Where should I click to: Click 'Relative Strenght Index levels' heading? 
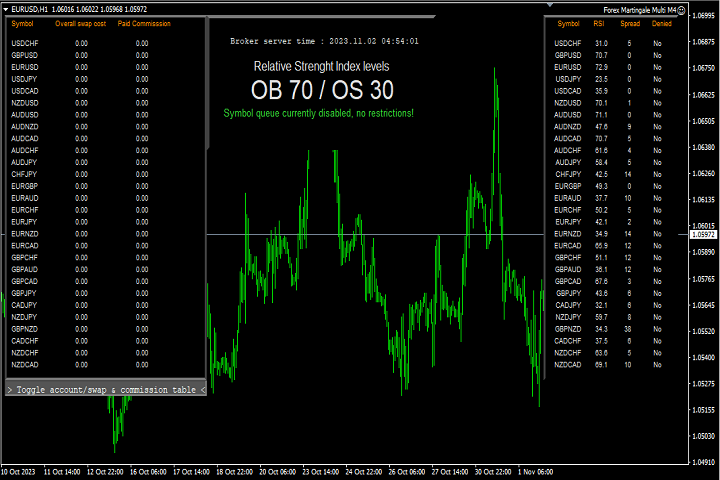[x=321, y=66]
